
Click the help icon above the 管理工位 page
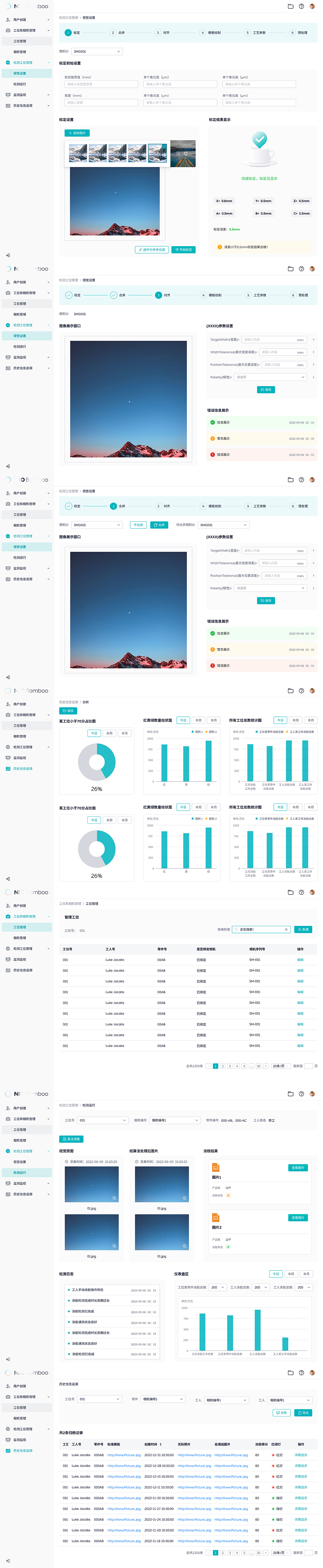tap(301, 892)
